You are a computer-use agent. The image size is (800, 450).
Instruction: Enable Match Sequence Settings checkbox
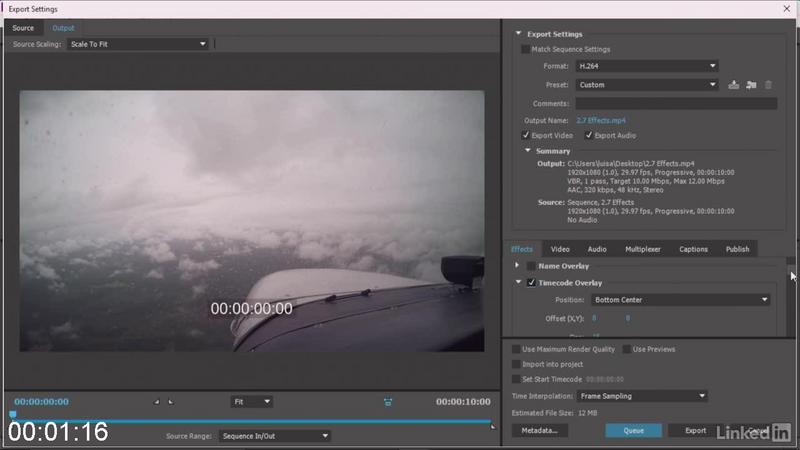point(525,49)
